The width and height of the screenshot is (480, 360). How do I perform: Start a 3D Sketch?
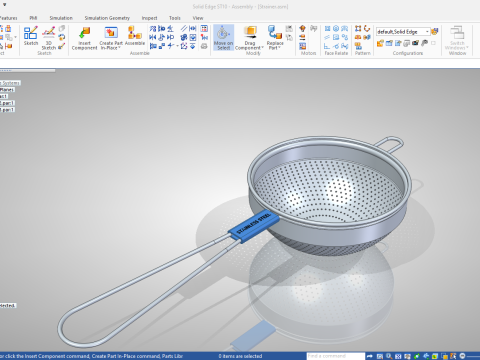[x=49, y=38]
